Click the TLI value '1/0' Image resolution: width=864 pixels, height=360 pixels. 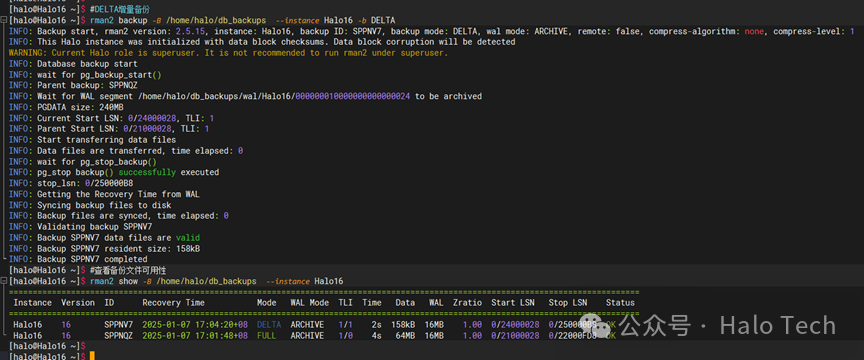point(345,335)
